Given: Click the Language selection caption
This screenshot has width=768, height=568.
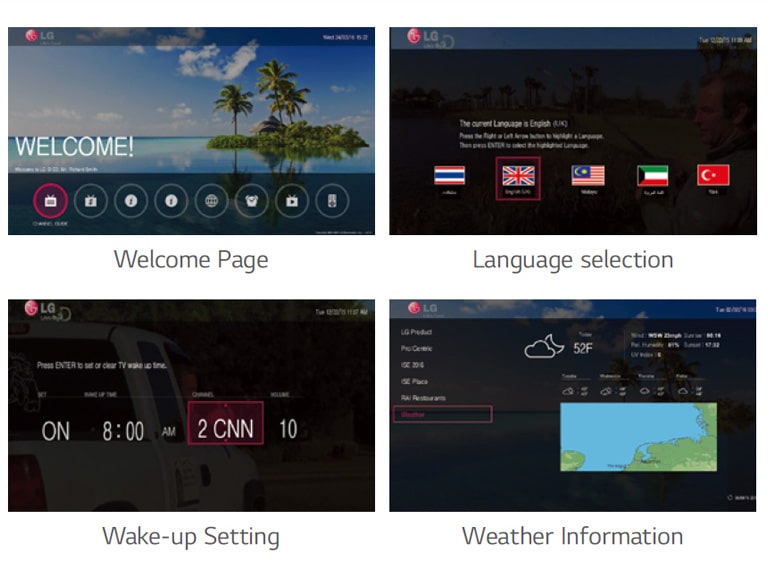Looking at the screenshot, I should (x=573, y=260).
